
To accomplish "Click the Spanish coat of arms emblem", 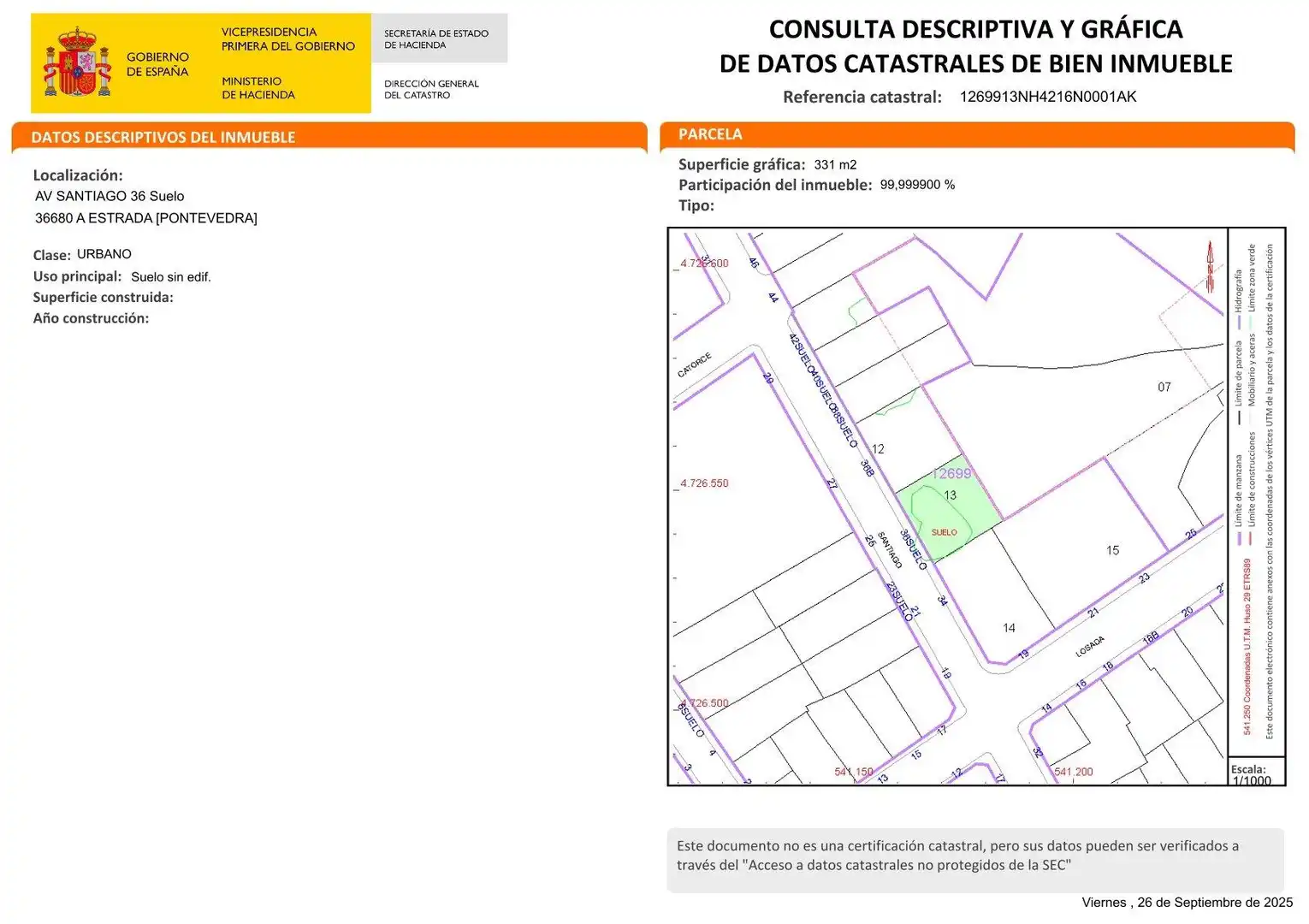I will click(x=78, y=62).
